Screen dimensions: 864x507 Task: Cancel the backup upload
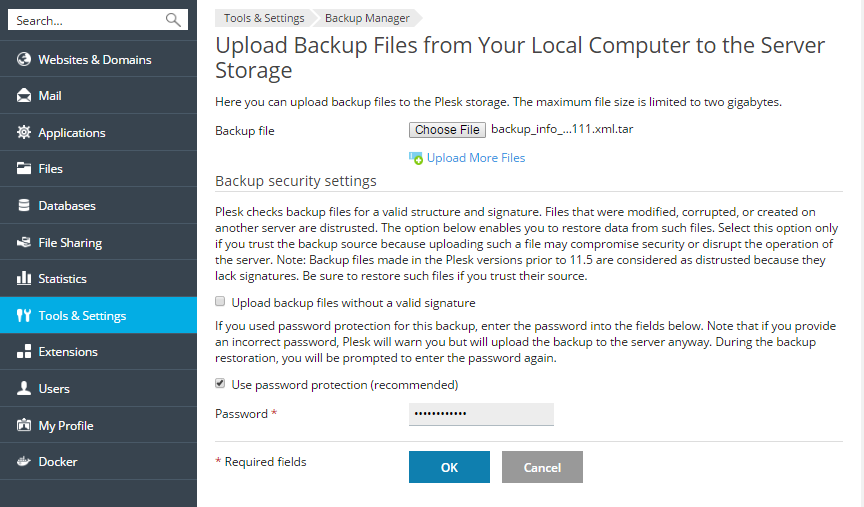click(542, 467)
